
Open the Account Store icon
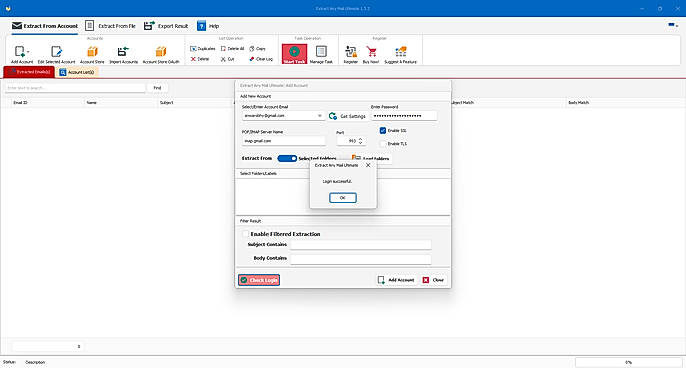point(92,54)
